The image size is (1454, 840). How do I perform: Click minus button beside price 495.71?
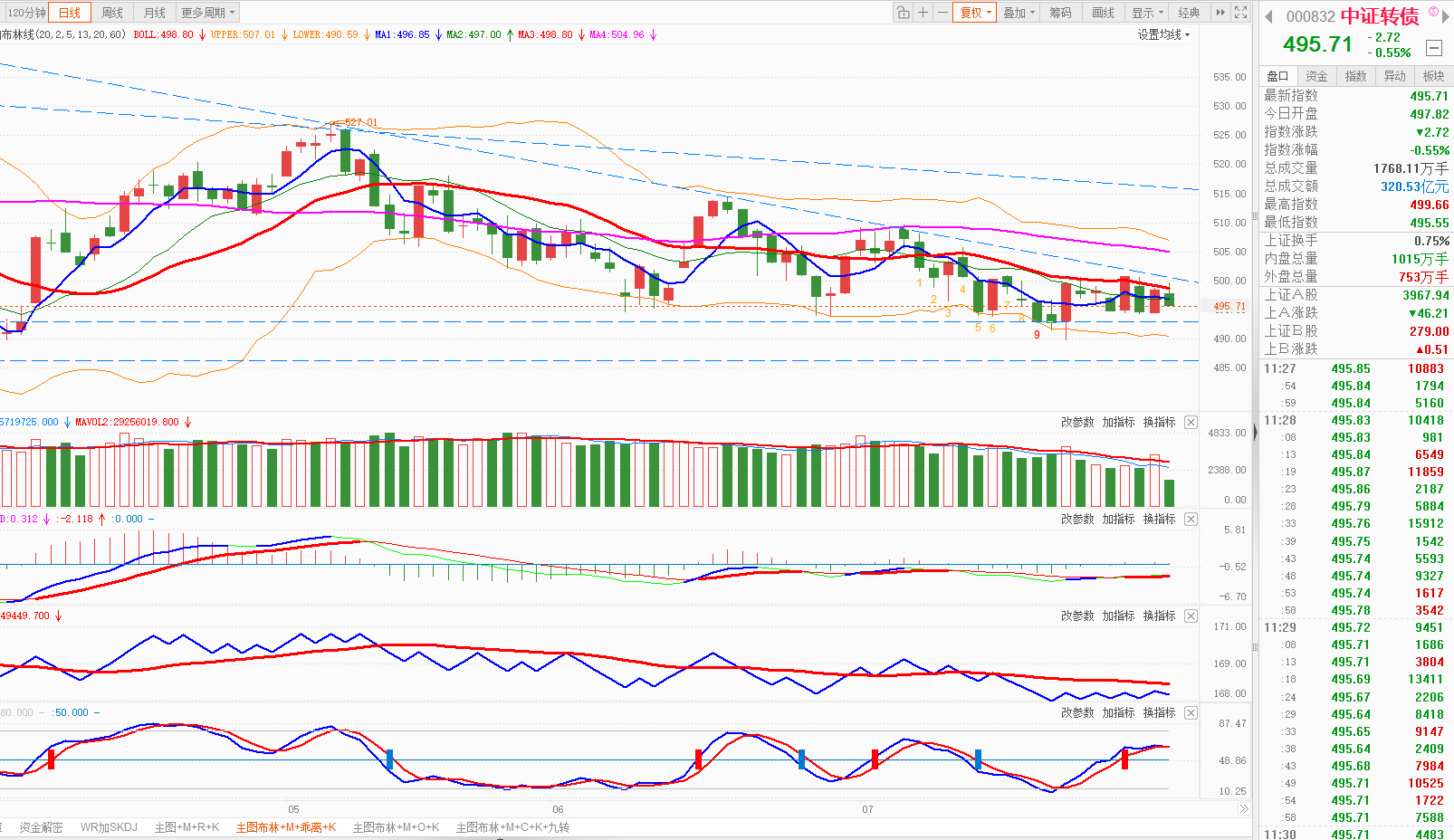1433,48
